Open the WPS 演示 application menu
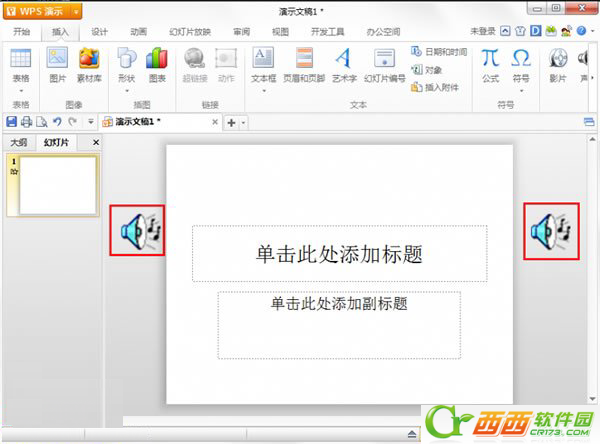The height and width of the screenshot is (444, 600). [41, 12]
